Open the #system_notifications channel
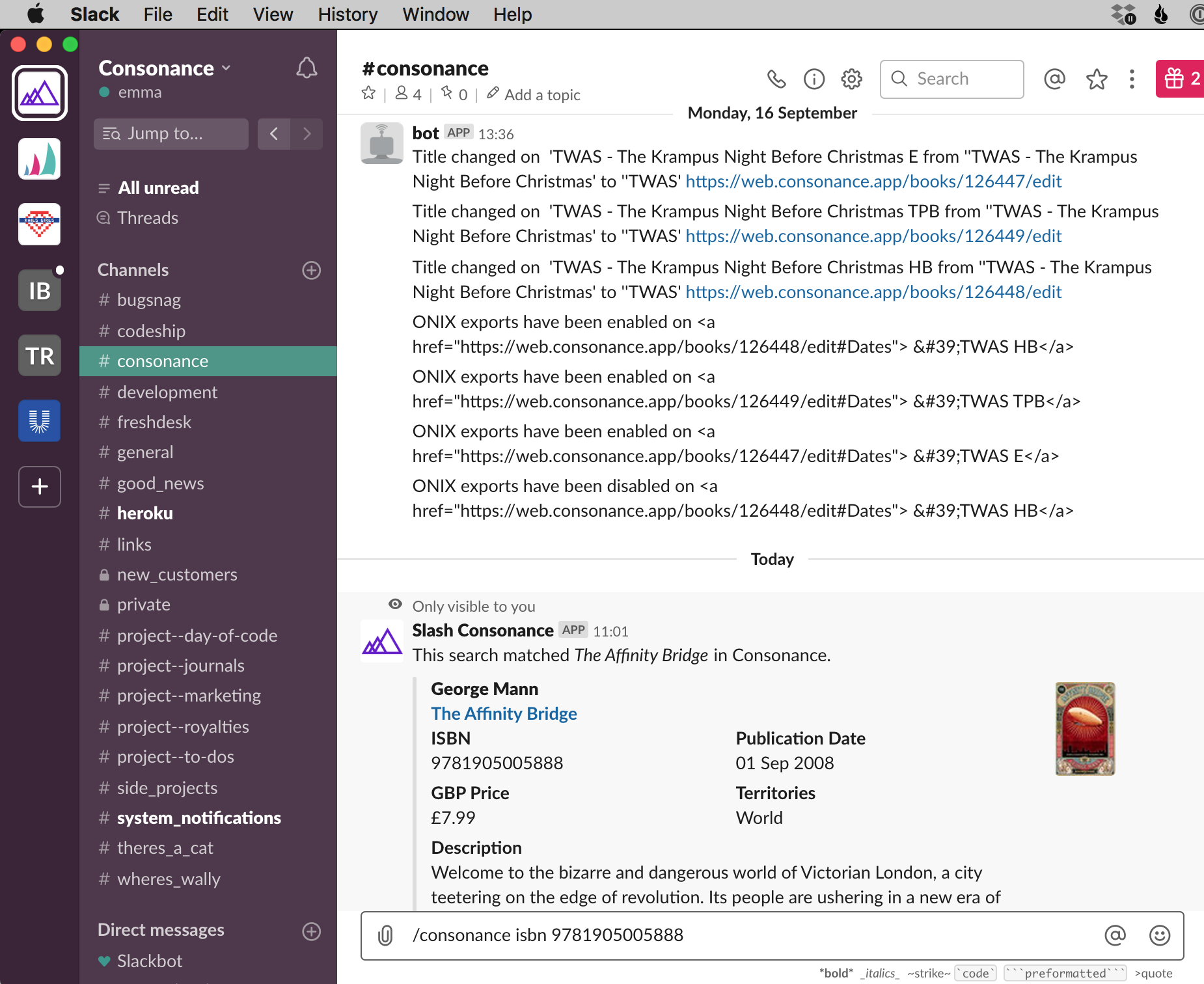The width and height of the screenshot is (1204, 984). click(x=208, y=818)
